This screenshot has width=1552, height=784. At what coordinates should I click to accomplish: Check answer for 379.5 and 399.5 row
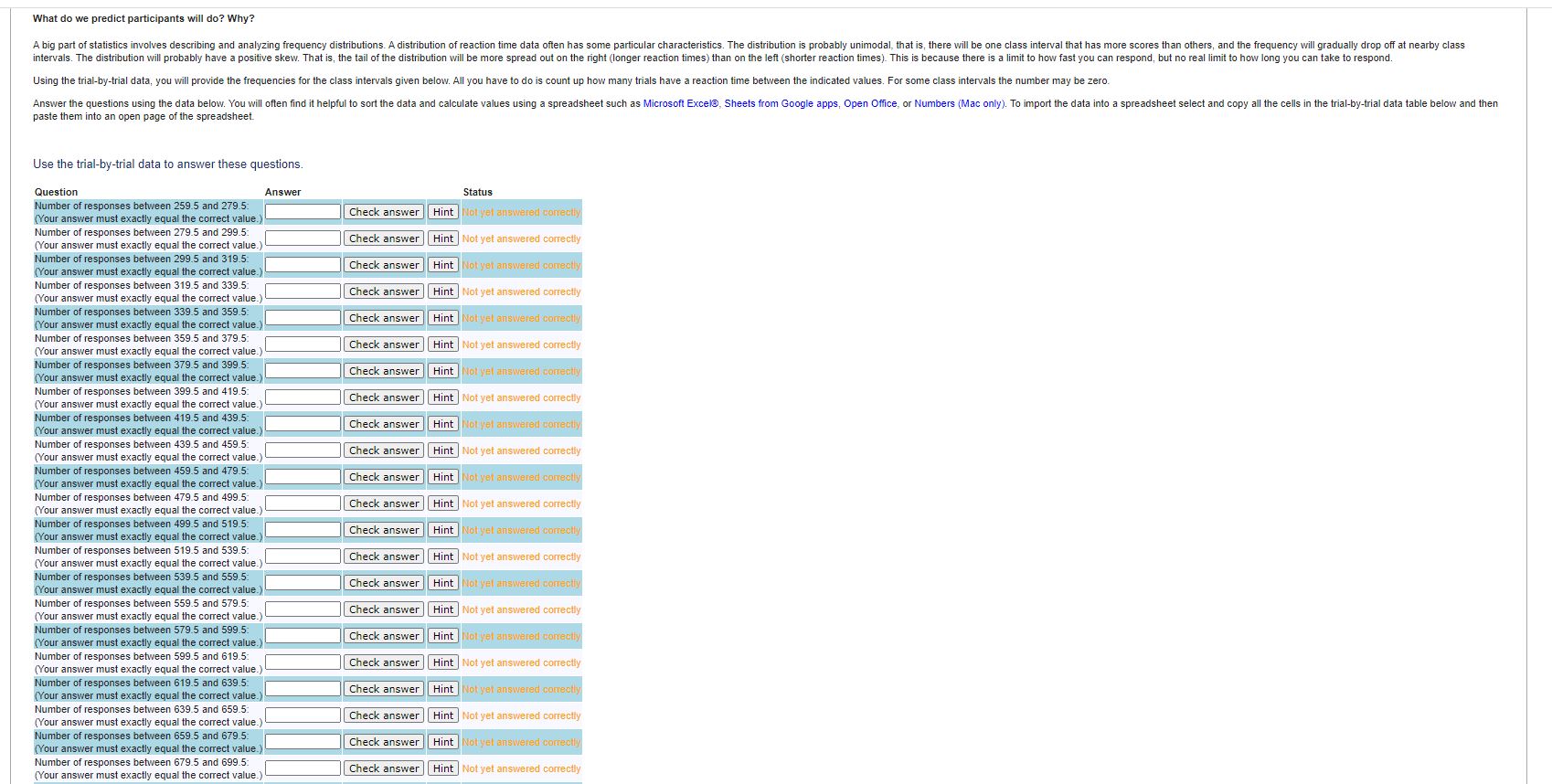click(384, 371)
